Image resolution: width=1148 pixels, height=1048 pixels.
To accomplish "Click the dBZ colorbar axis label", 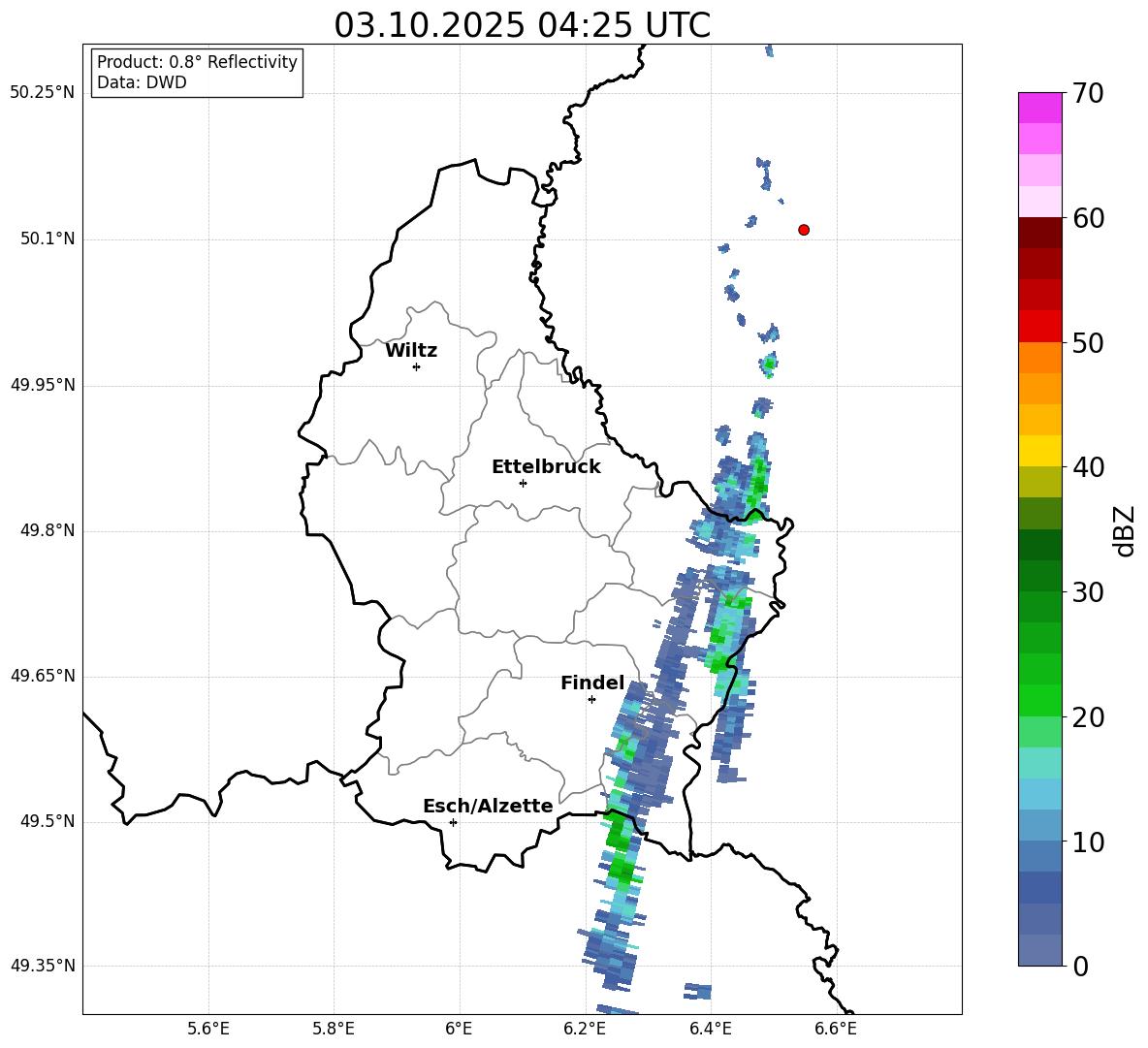I will click(1124, 530).
